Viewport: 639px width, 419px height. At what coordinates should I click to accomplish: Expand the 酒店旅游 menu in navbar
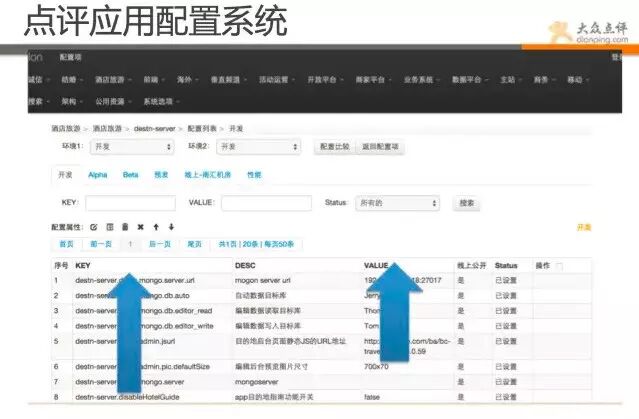pyautogui.click(x=113, y=79)
